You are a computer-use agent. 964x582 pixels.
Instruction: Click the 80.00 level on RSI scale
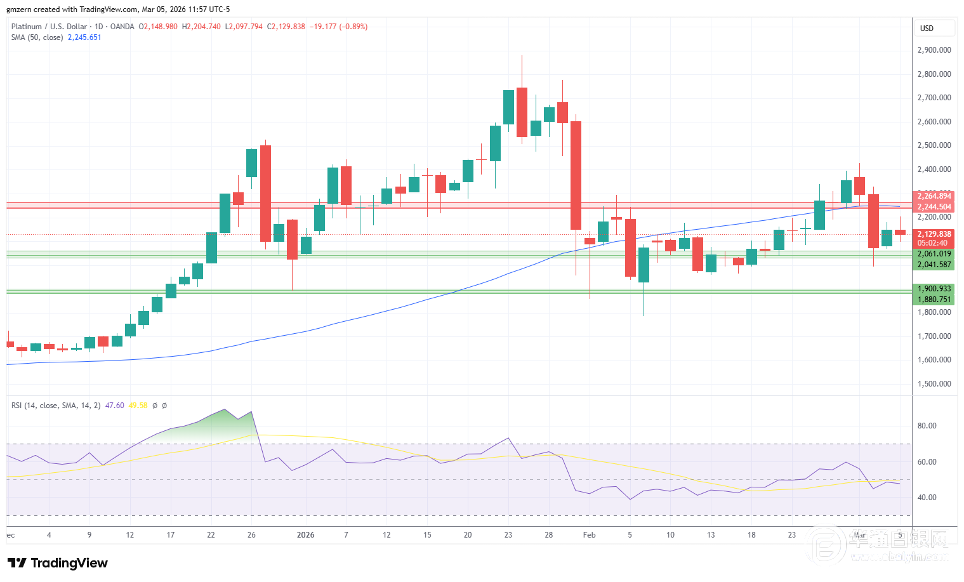pyautogui.click(x=926, y=425)
